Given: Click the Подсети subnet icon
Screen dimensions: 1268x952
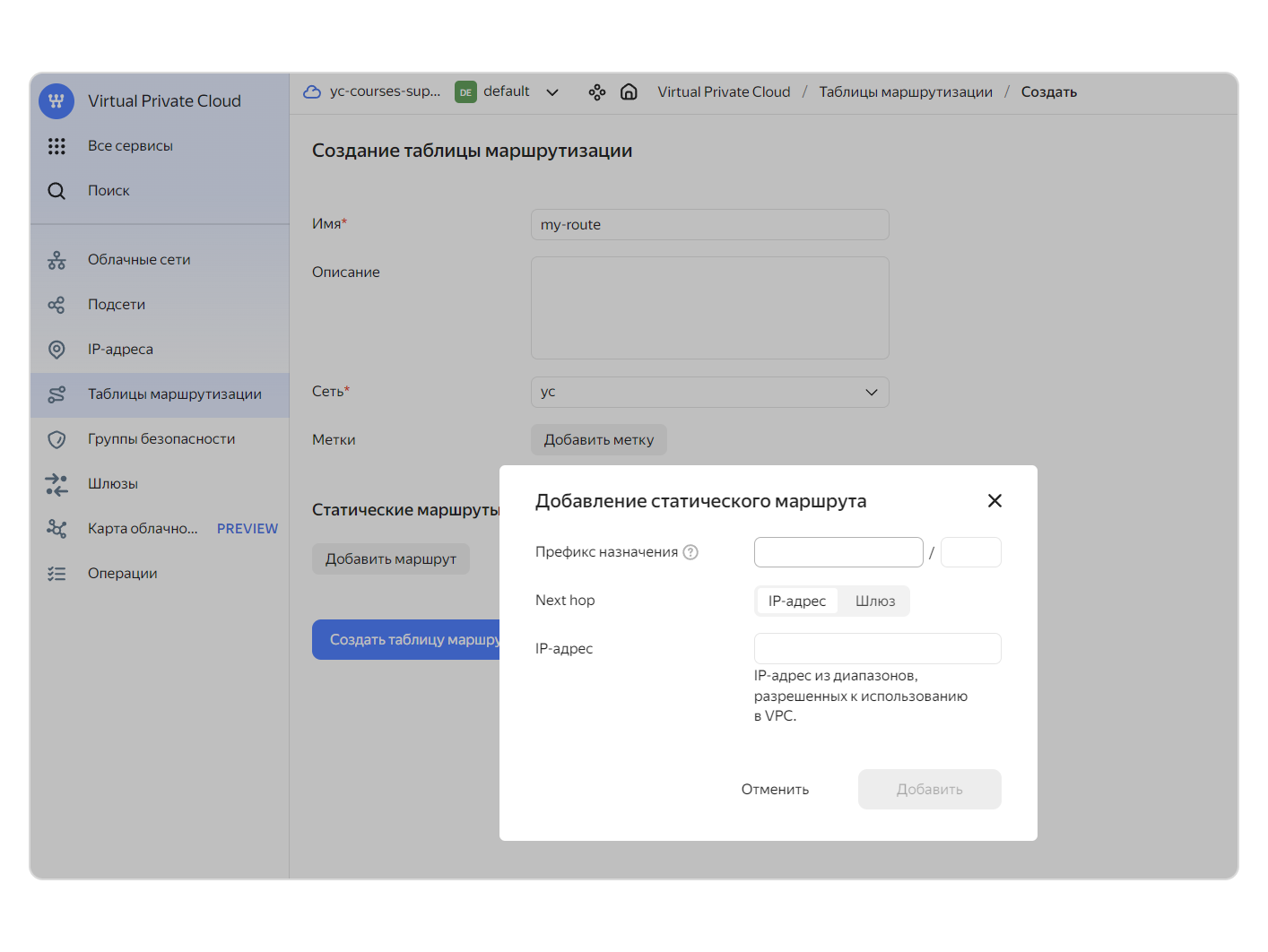Looking at the screenshot, I should point(56,305).
